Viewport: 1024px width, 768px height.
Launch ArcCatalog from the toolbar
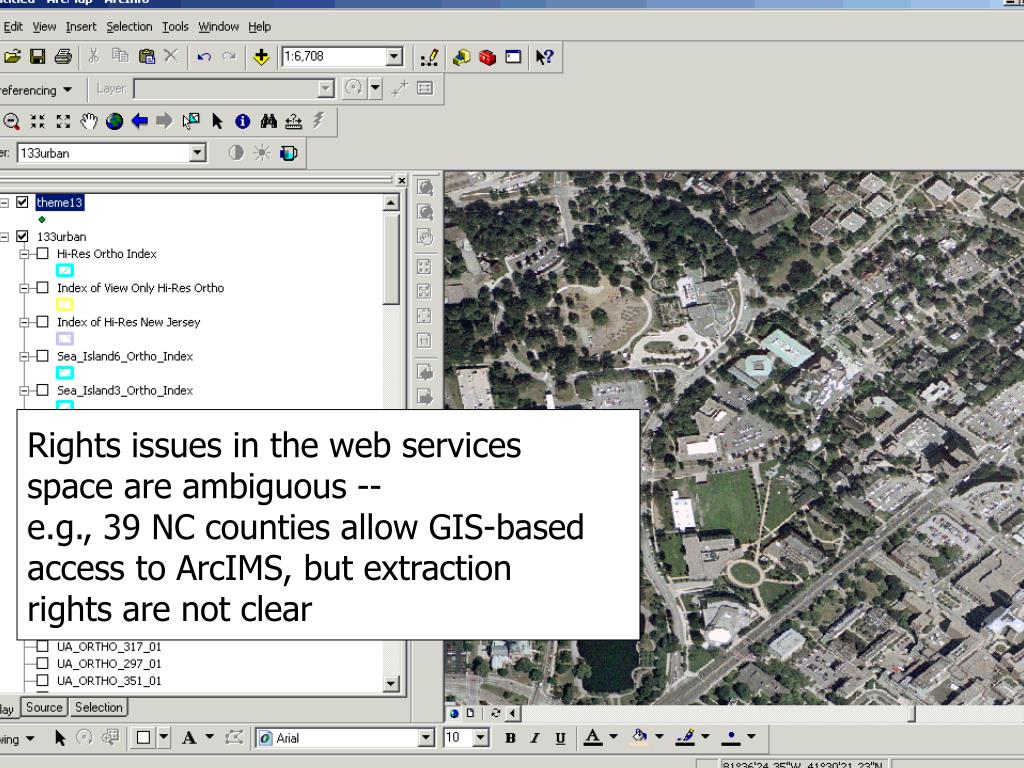462,57
